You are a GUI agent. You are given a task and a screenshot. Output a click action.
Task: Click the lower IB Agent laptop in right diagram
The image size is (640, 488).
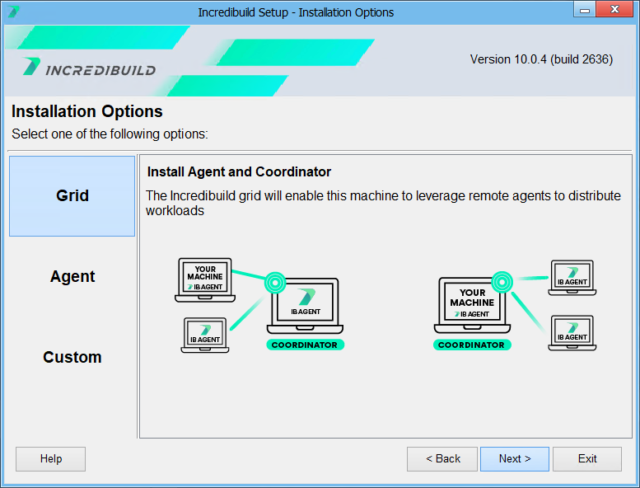click(x=571, y=332)
